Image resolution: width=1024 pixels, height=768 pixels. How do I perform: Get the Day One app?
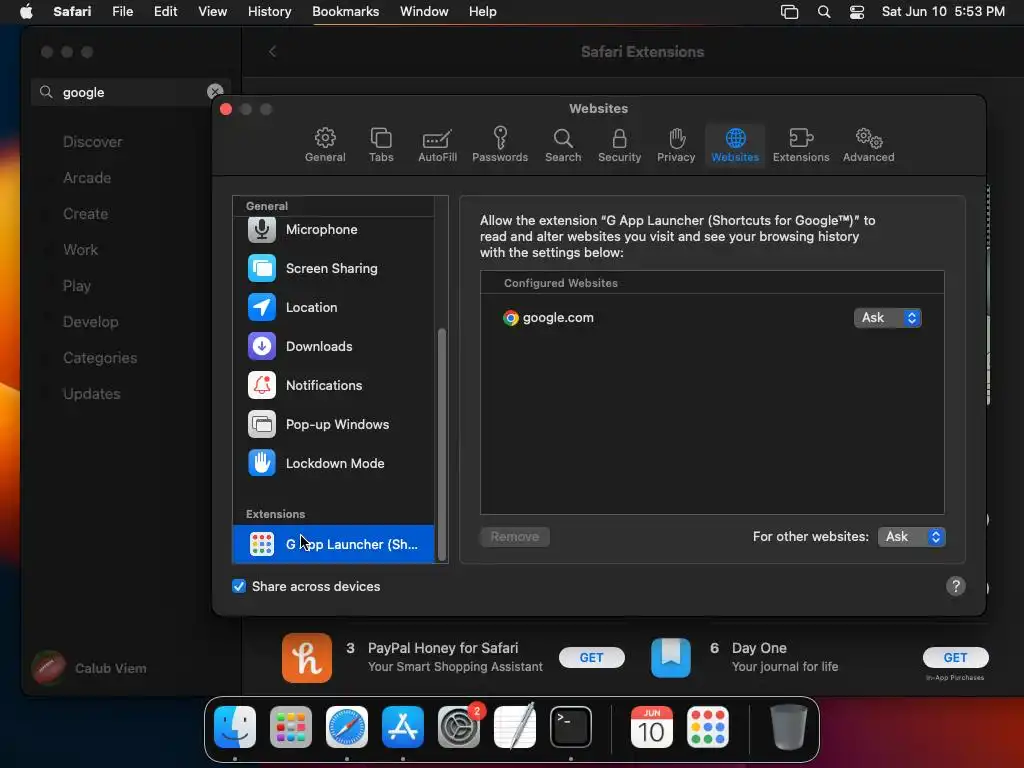pos(955,658)
